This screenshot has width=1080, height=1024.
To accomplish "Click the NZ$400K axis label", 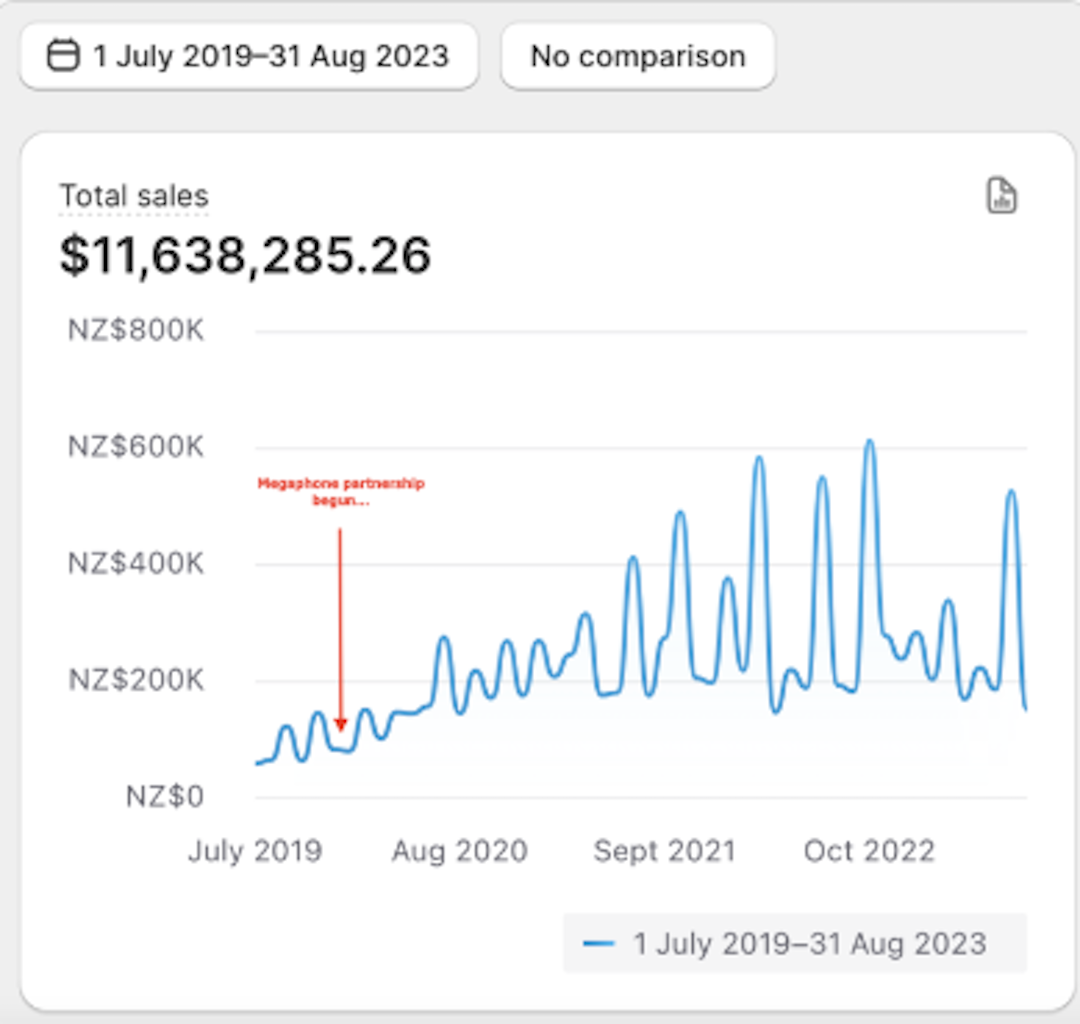I will coord(136,564).
